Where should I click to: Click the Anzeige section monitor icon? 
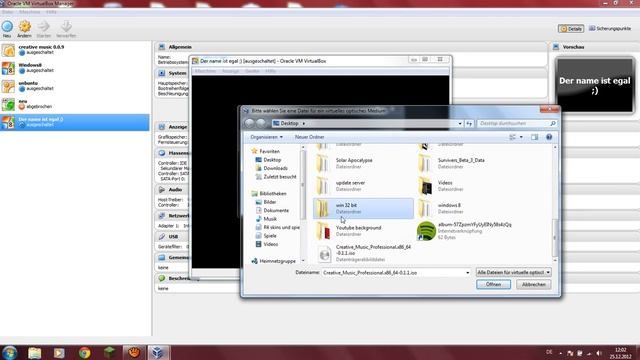(162, 127)
